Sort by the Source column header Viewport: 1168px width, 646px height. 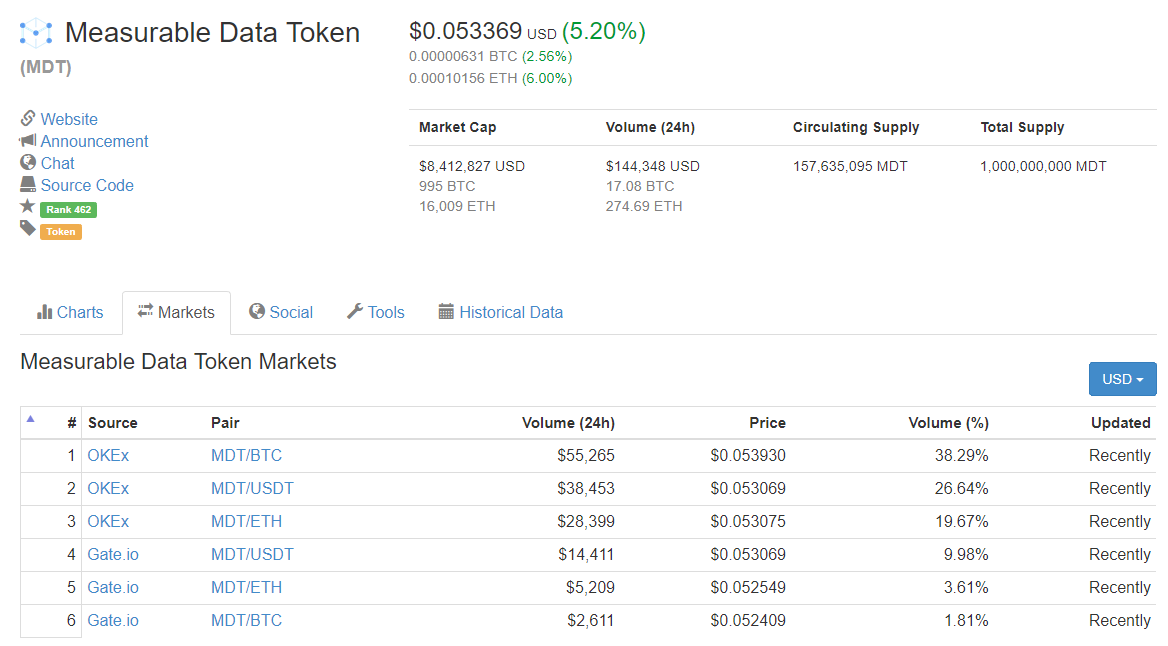[112, 422]
